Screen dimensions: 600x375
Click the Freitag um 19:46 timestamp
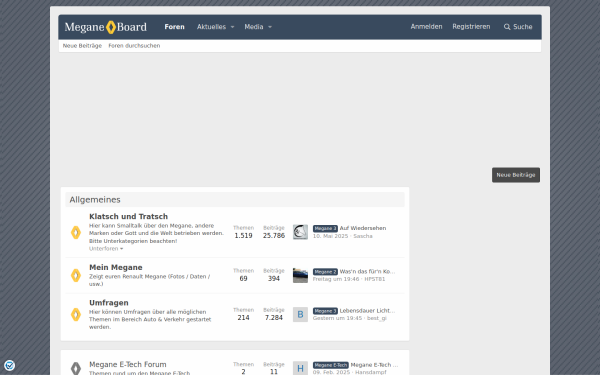coord(336,279)
